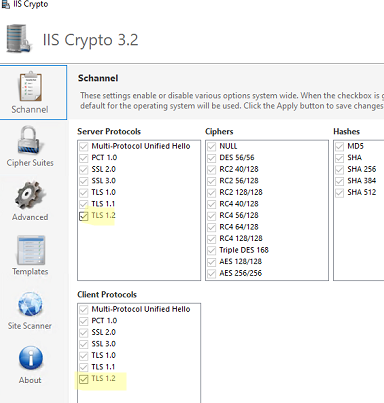This screenshot has height=403, width=384.
Task: Open the Templates icon
Action: point(31,250)
